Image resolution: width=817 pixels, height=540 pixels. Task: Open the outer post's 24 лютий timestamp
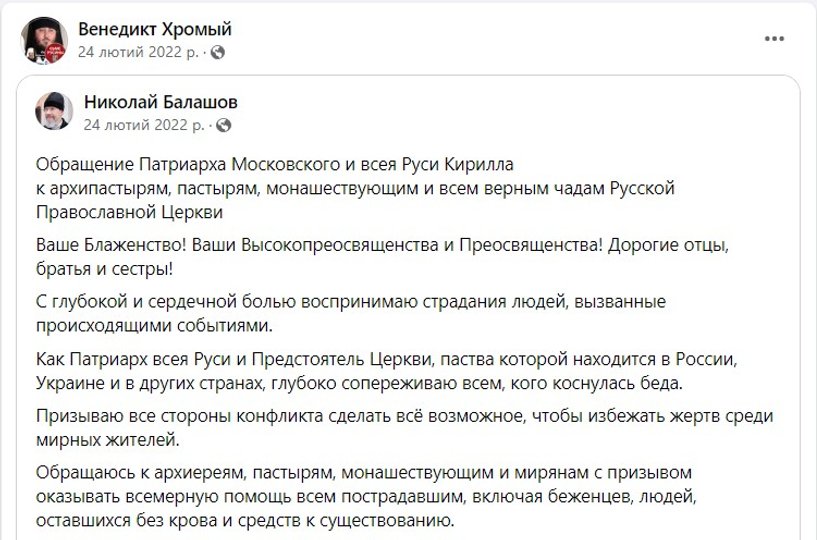(142, 52)
